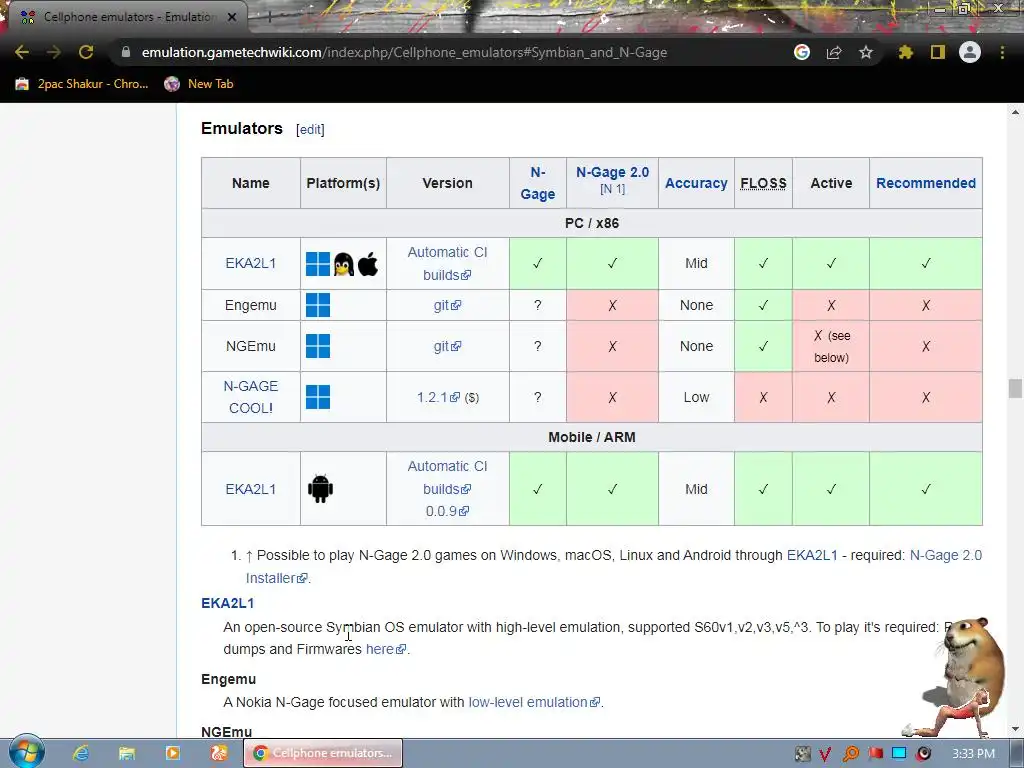1024x768 pixels.
Task: Open Automatic CI builds link for PC EKA2L1
Action: coord(447,263)
